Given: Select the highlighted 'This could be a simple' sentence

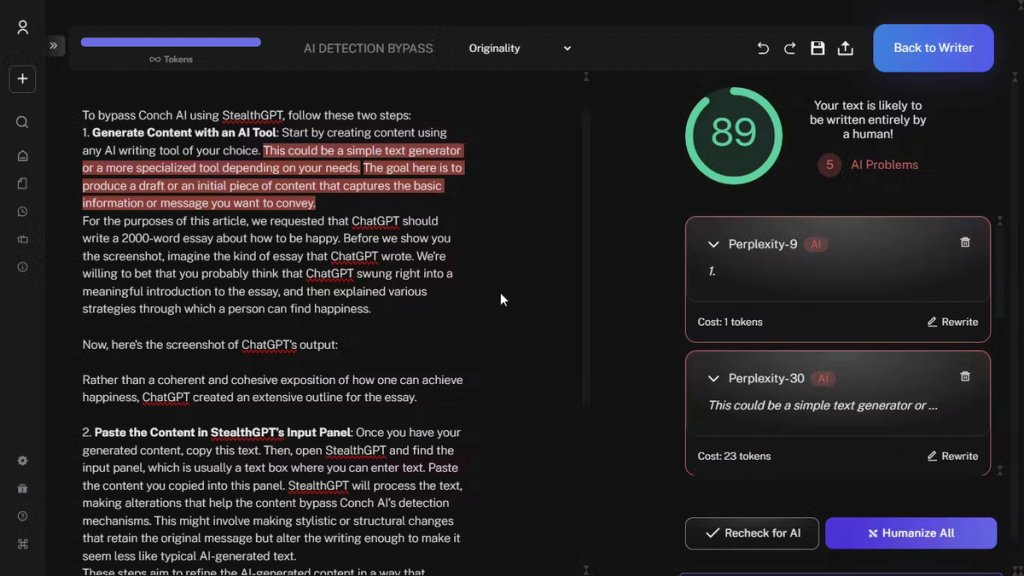Looking at the screenshot, I should coord(272,159).
